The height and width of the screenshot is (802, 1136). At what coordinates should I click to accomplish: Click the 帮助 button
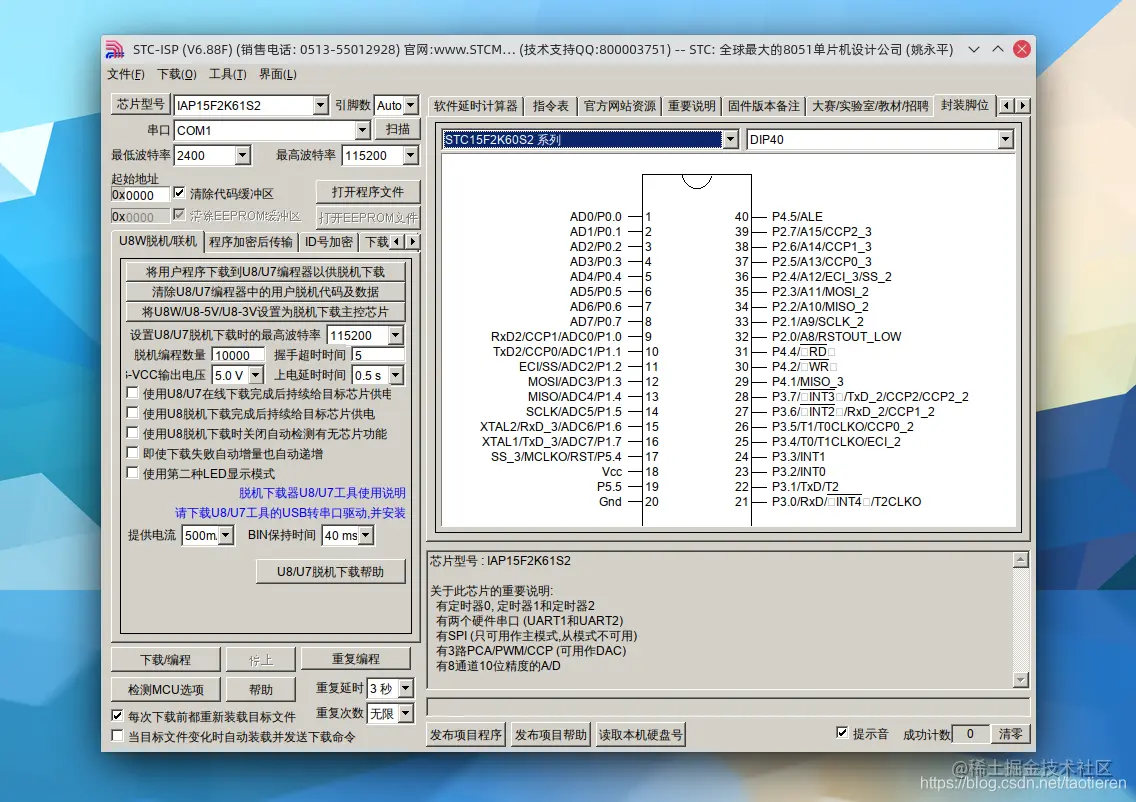261,689
